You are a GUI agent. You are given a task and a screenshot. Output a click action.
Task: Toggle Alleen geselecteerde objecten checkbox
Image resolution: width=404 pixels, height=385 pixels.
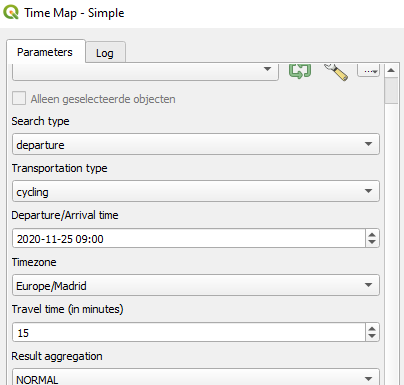19,99
